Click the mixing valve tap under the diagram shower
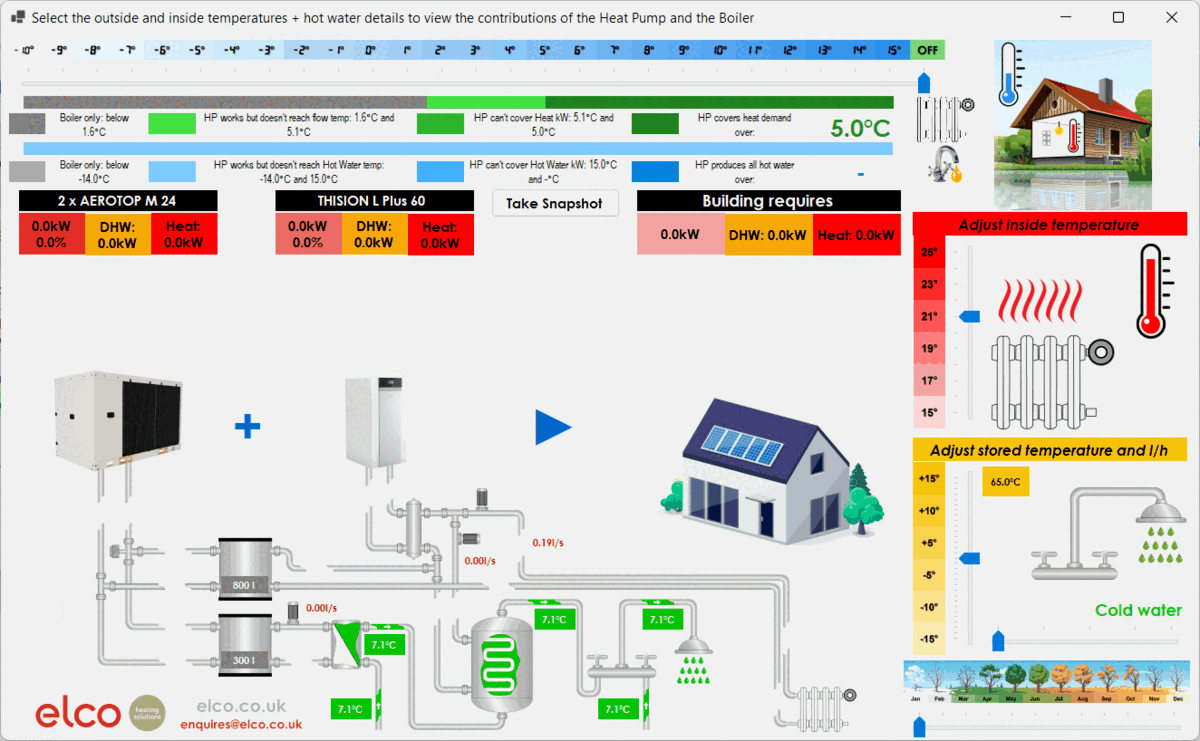1200x741 pixels. pos(620,666)
